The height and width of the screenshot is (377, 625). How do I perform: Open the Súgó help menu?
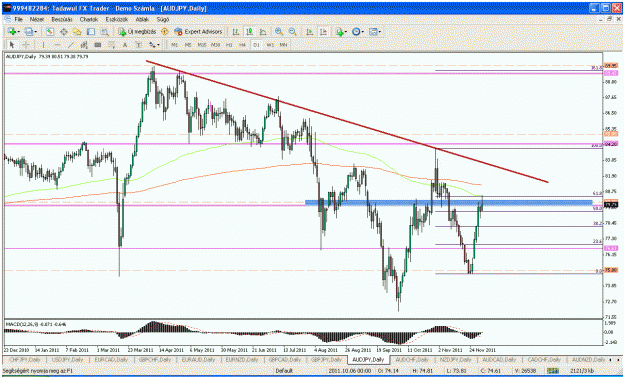click(x=163, y=19)
